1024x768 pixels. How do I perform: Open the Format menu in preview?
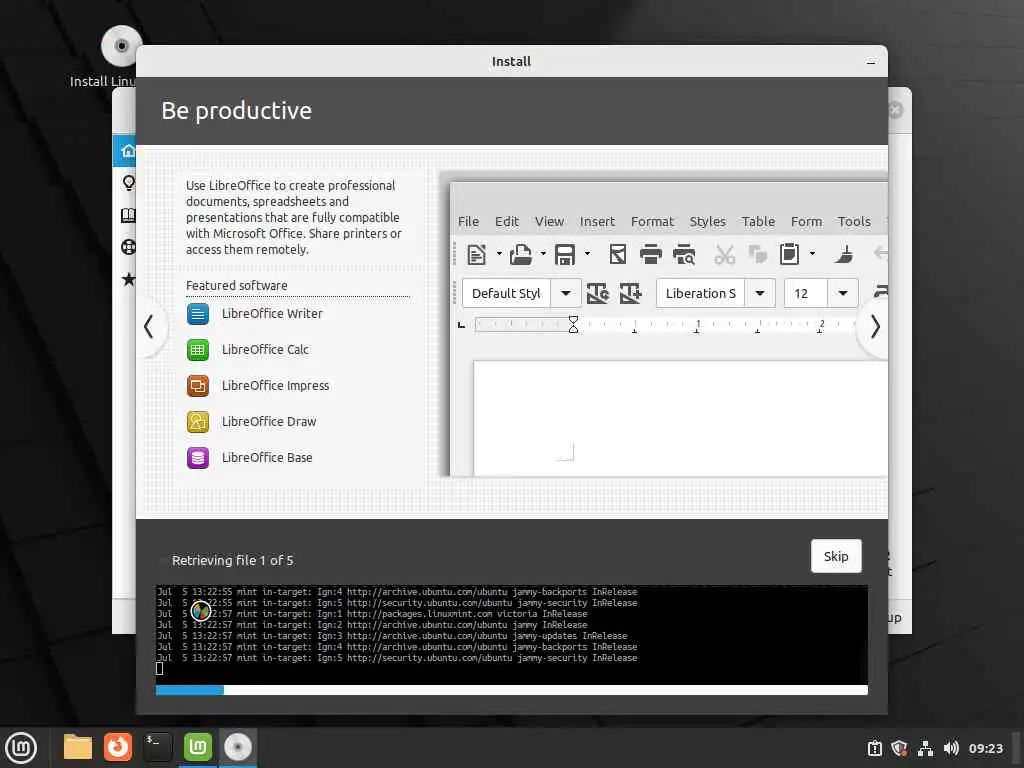pyautogui.click(x=652, y=221)
